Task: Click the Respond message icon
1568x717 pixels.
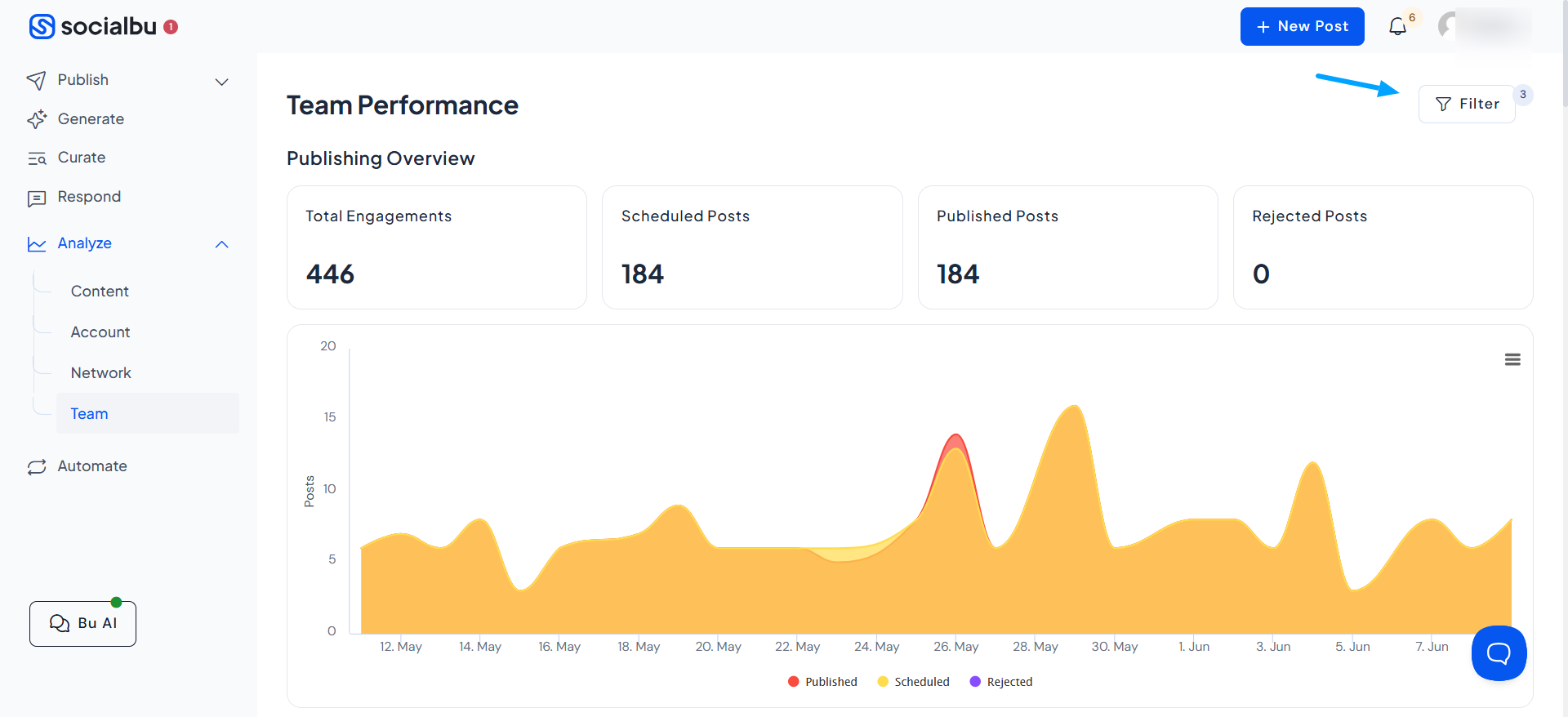Action: (37, 198)
